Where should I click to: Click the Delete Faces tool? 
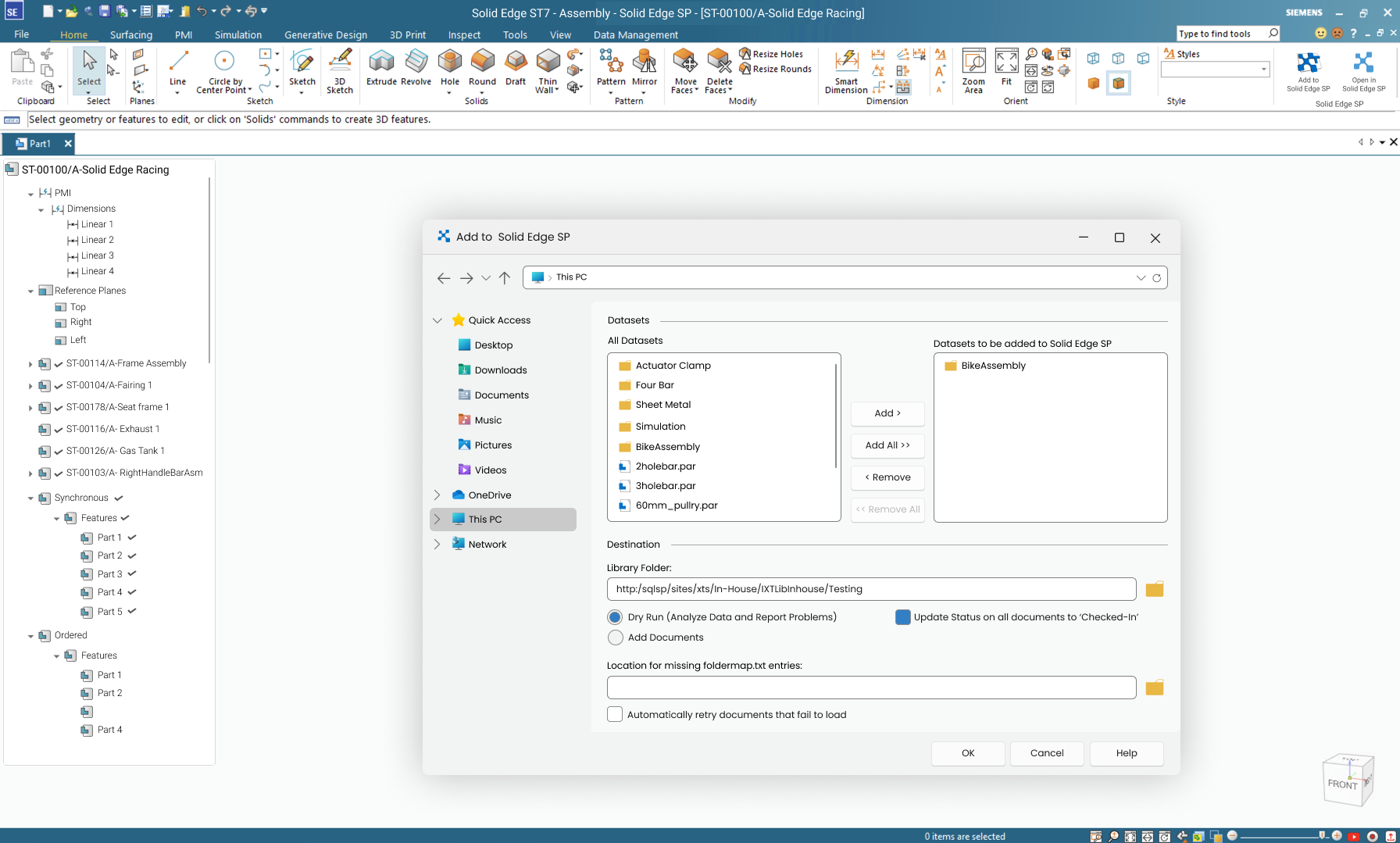719,71
